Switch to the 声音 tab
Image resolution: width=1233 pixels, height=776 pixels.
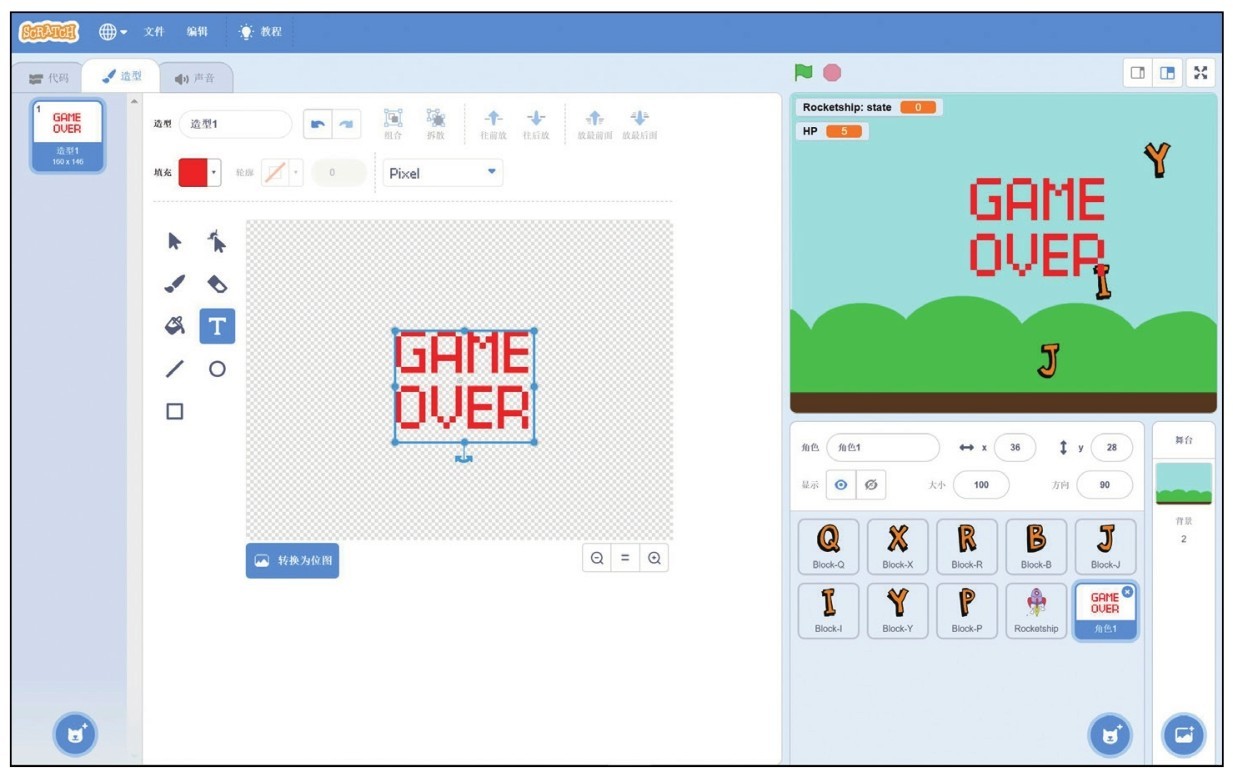[x=196, y=78]
